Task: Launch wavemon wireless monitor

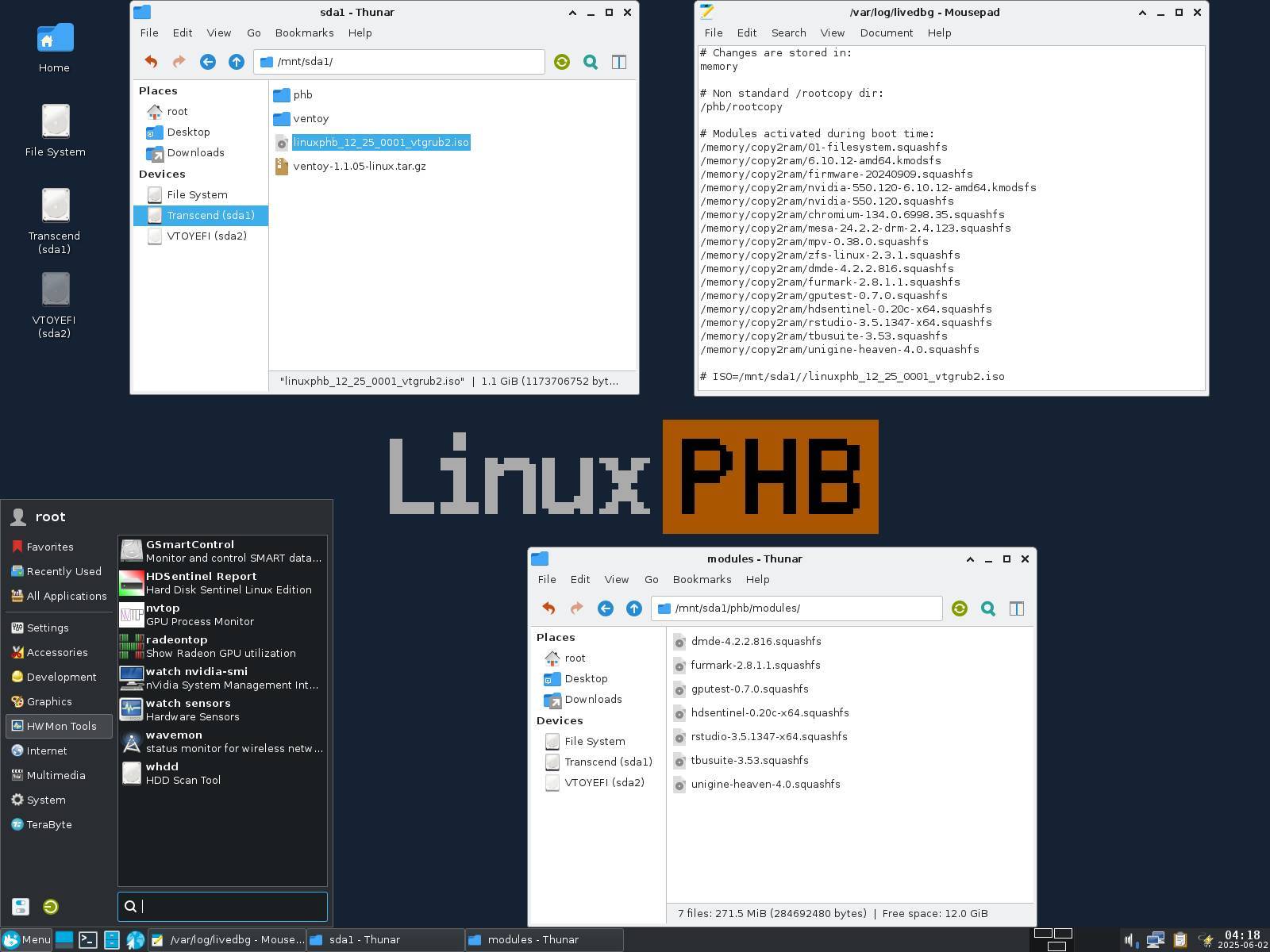Action: point(222,742)
